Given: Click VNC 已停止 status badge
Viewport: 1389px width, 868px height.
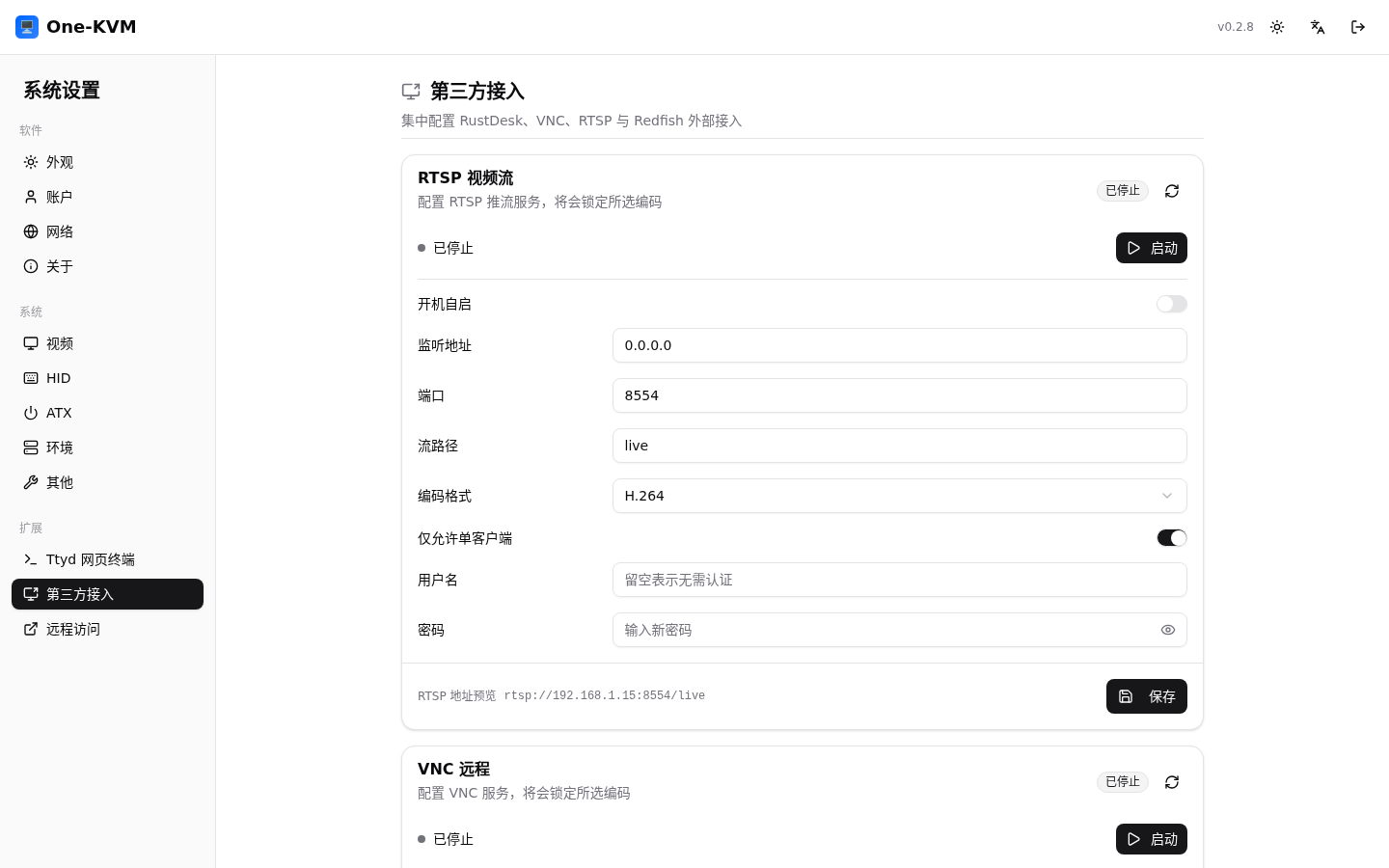Looking at the screenshot, I should pos(1123,782).
